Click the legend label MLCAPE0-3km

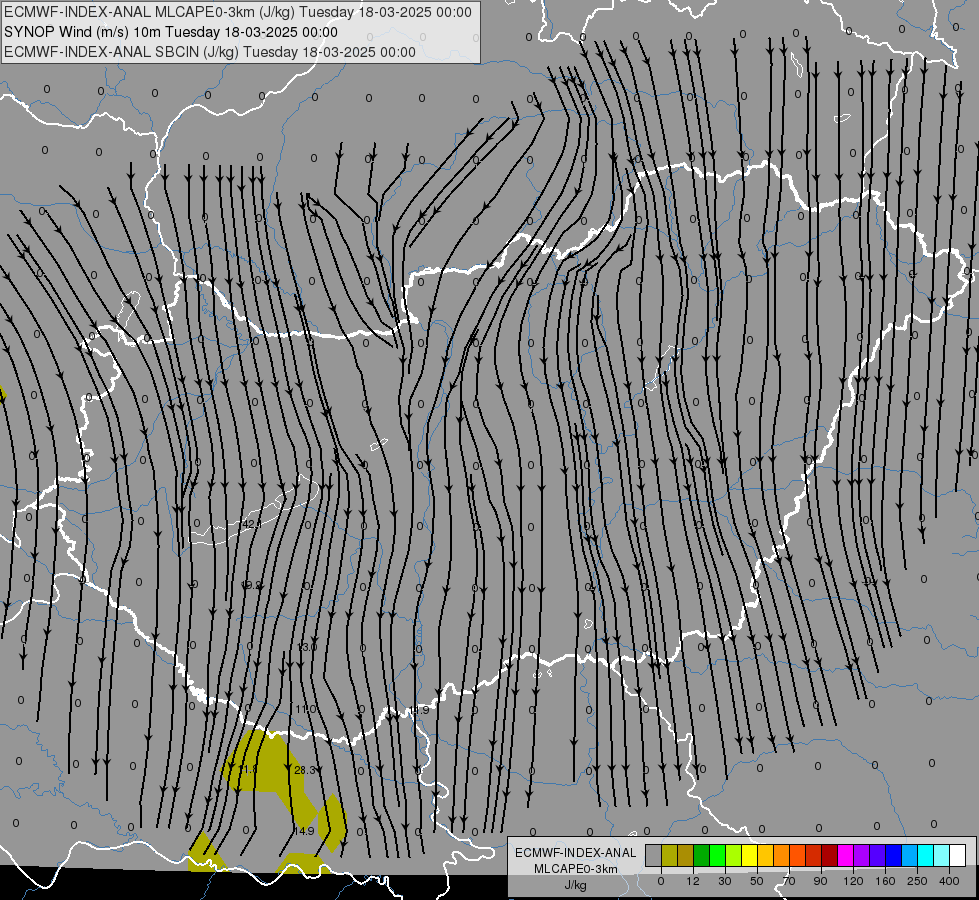[575, 869]
